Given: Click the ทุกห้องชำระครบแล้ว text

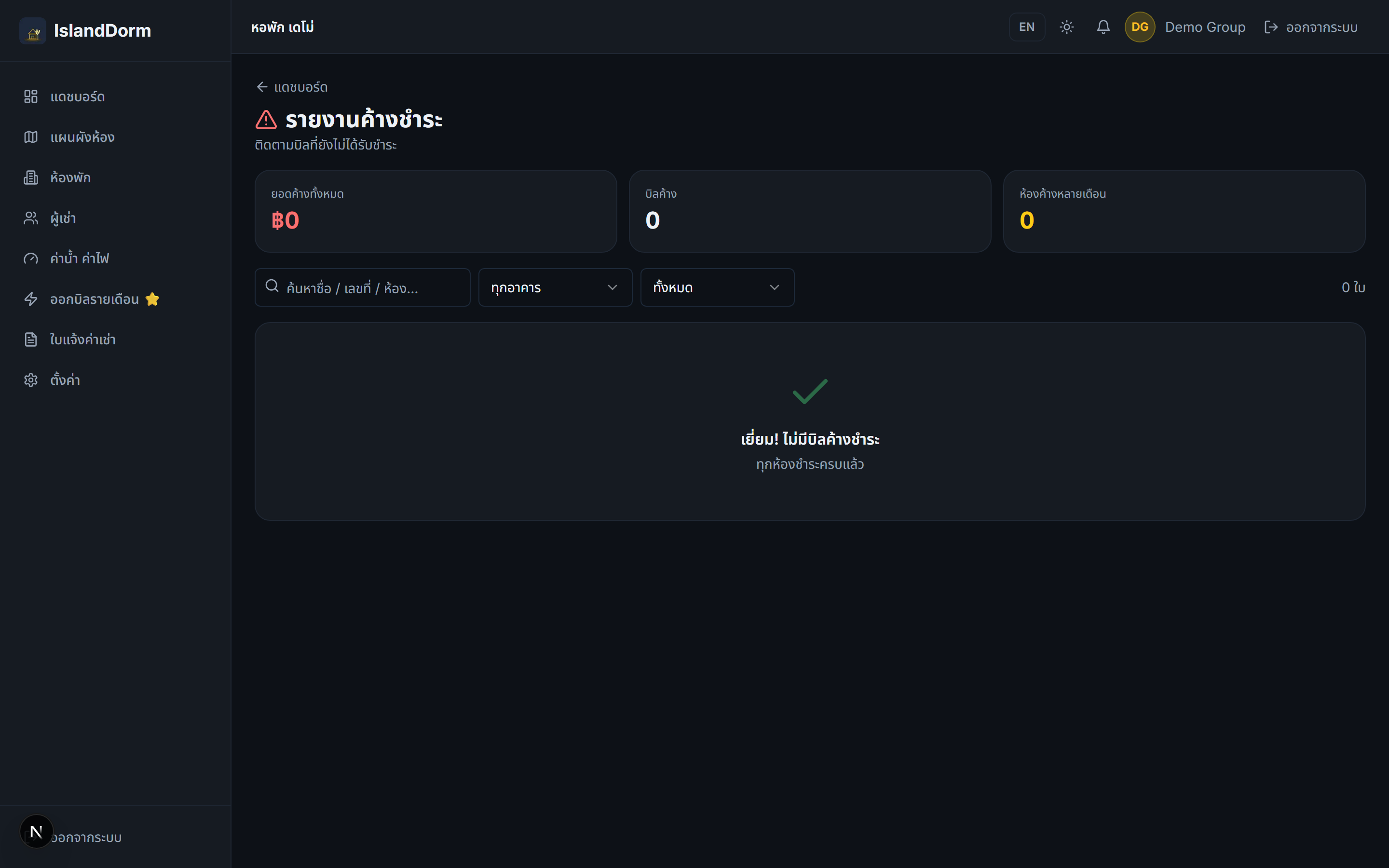Looking at the screenshot, I should 810,464.
